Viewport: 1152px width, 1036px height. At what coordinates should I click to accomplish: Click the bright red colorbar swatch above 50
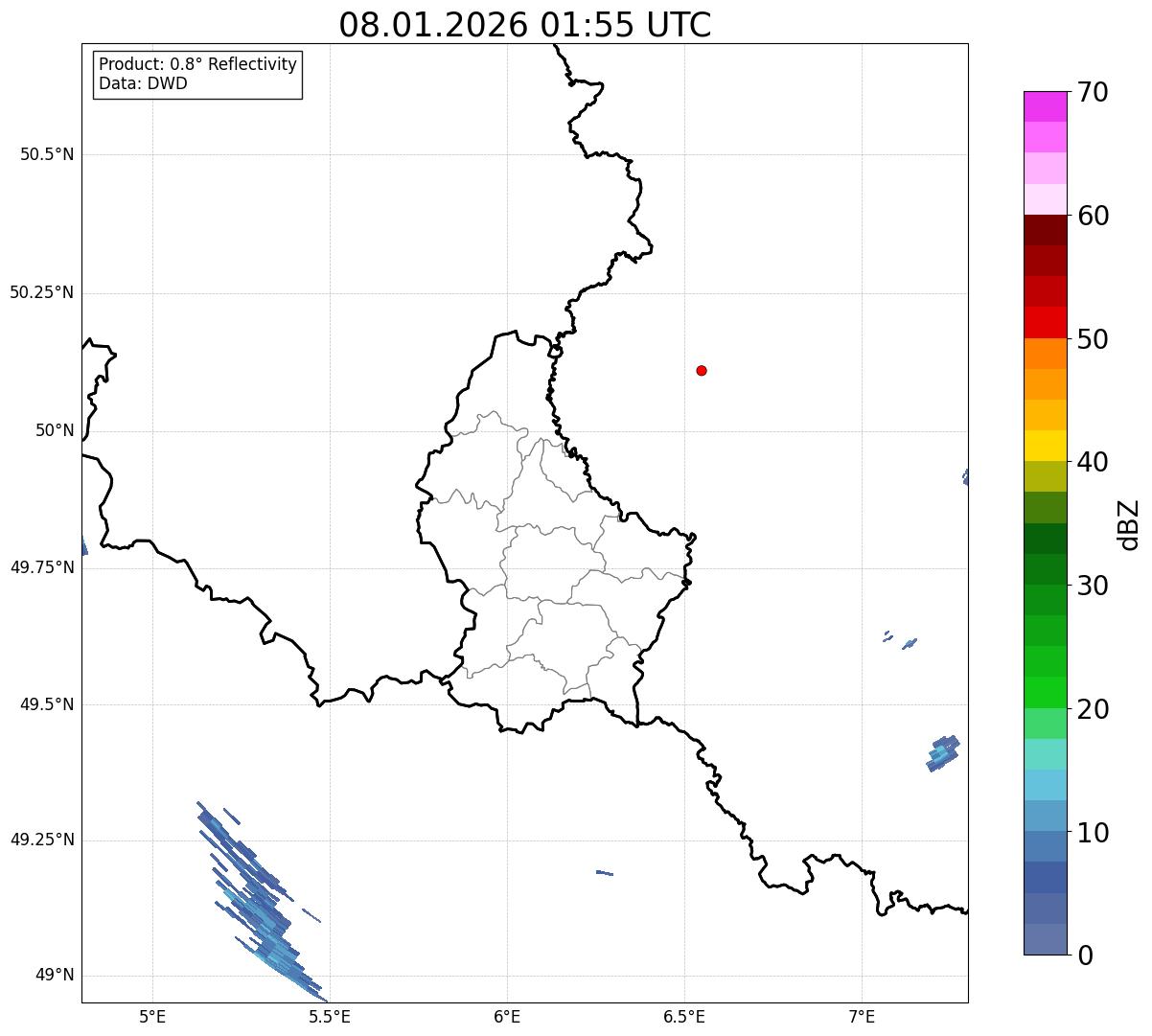(1045, 323)
